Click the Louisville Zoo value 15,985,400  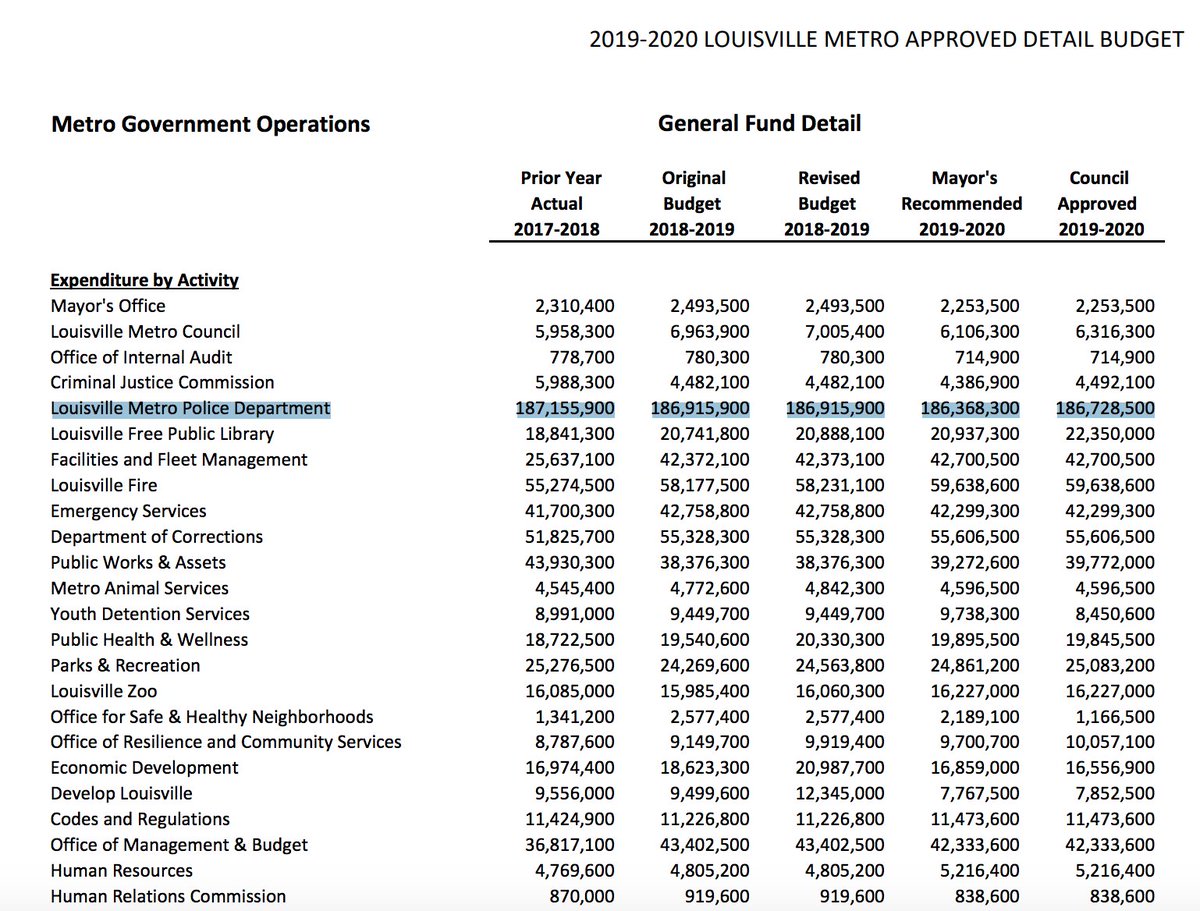[x=705, y=691]
